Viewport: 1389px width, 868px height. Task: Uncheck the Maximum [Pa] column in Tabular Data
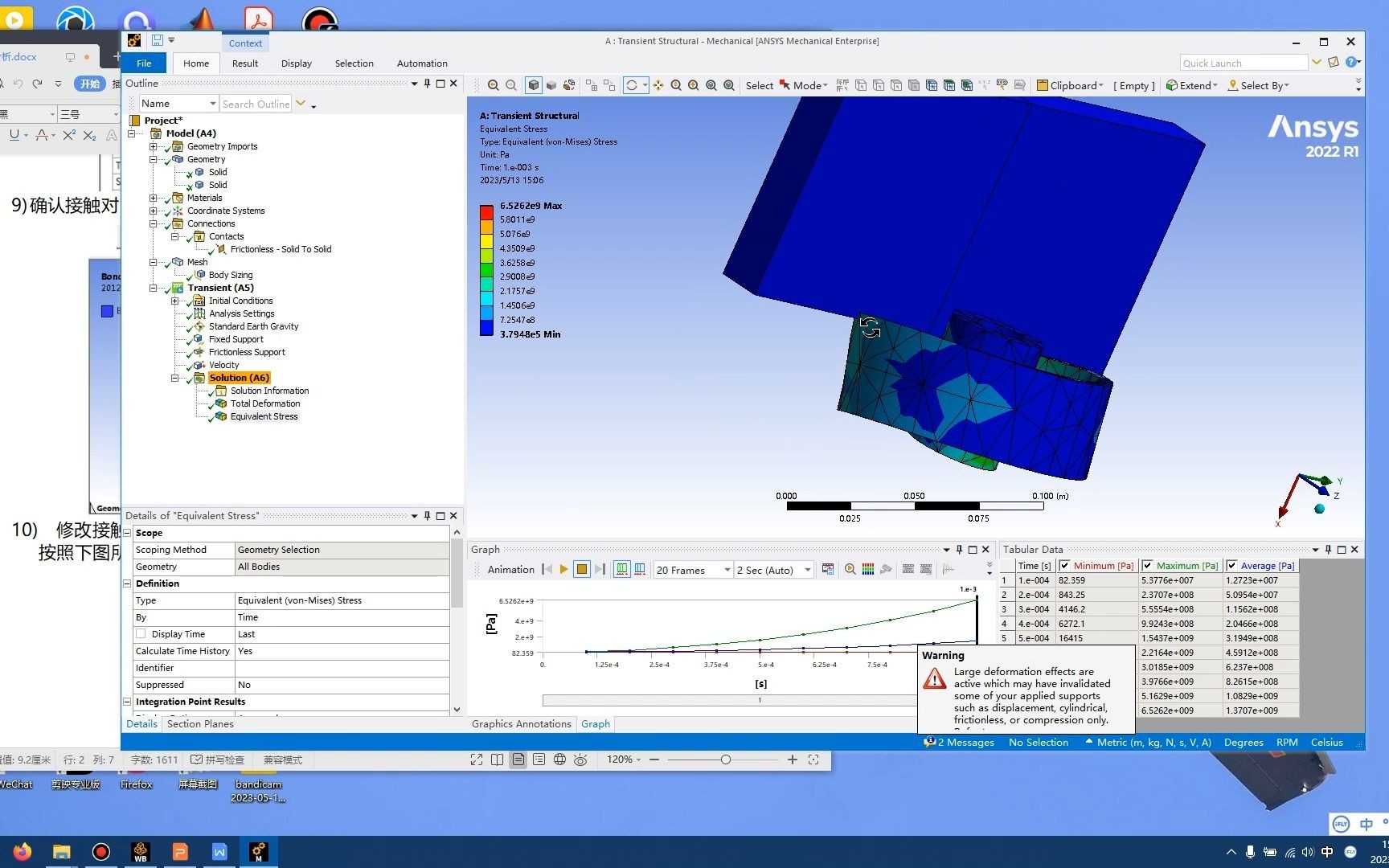pyautogui.click(x=1149, y=565)
